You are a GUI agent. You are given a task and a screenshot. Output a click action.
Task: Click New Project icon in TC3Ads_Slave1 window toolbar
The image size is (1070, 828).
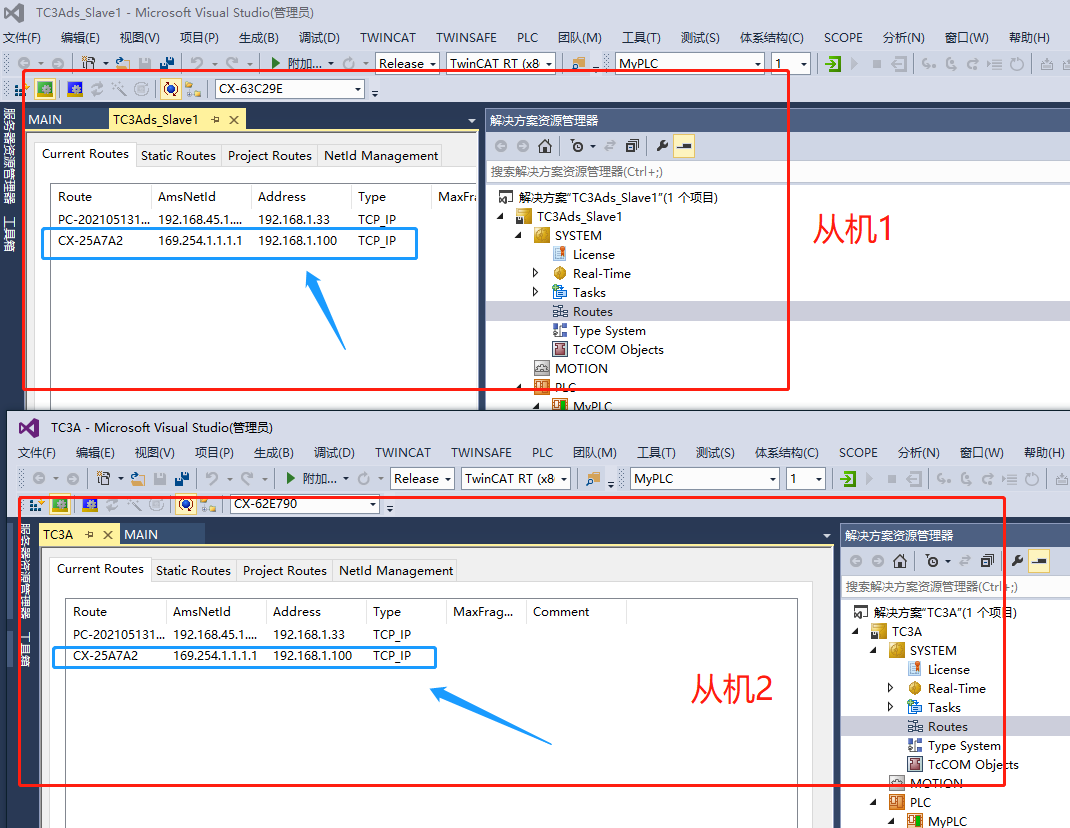click(89, 63)
